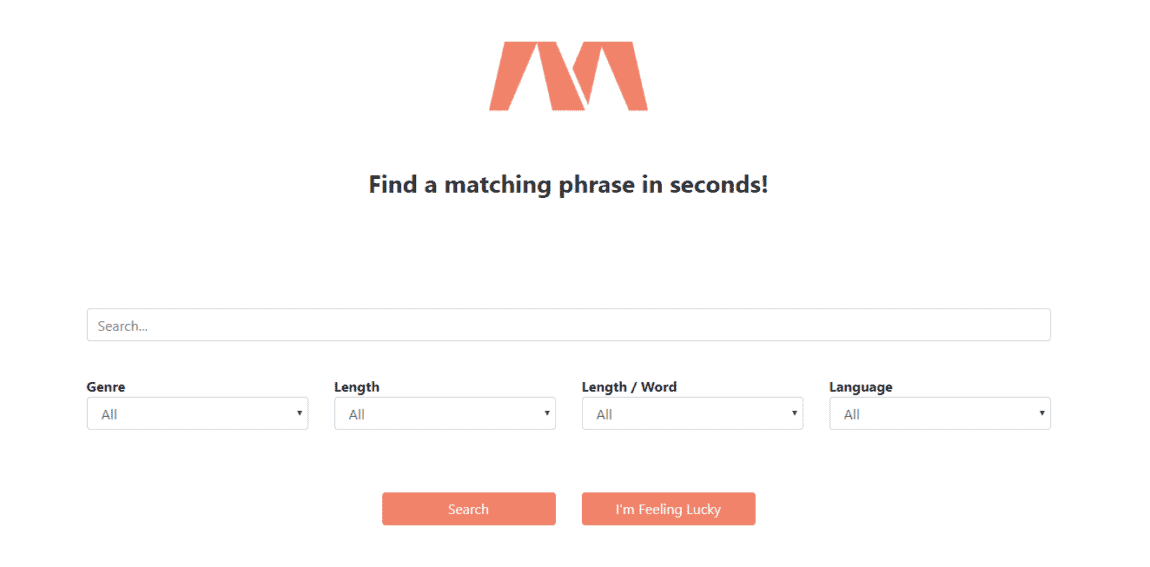Viewport: 1150px width, 567px height.
Task: Open the Length / Word select box
Action: coord(692,414)
